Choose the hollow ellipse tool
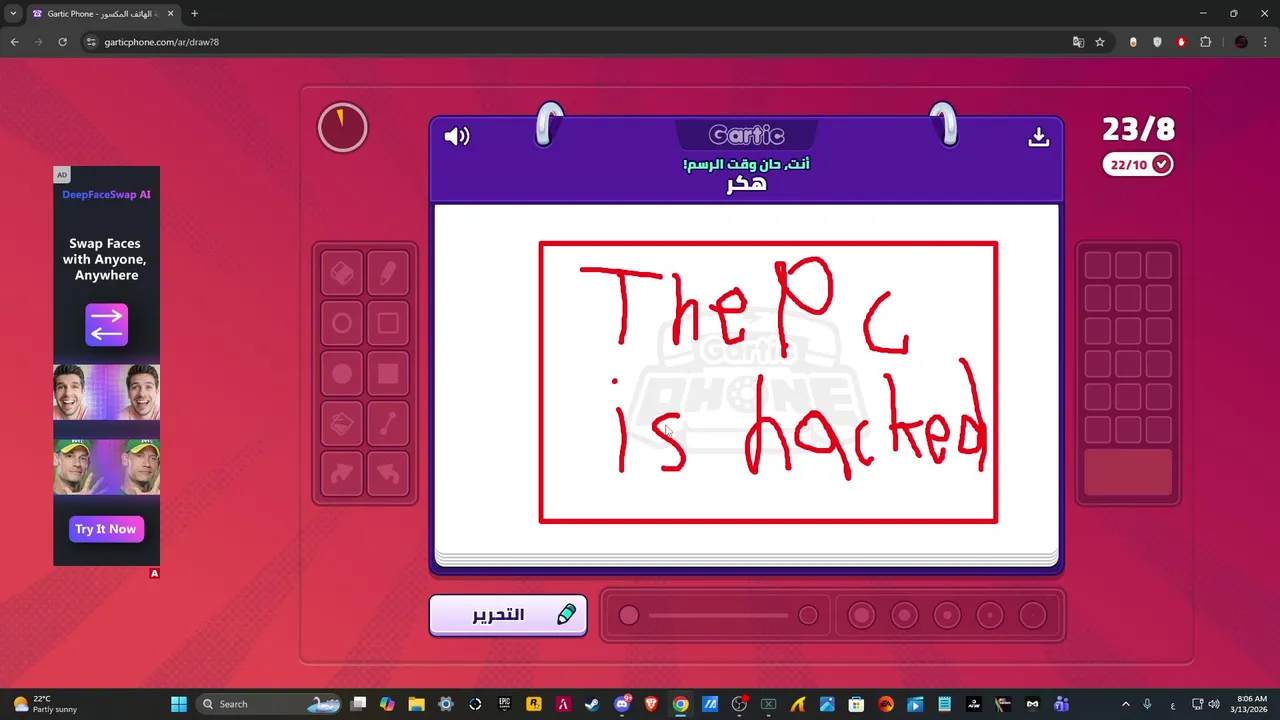1280x720 pixels. click(342, 324)
